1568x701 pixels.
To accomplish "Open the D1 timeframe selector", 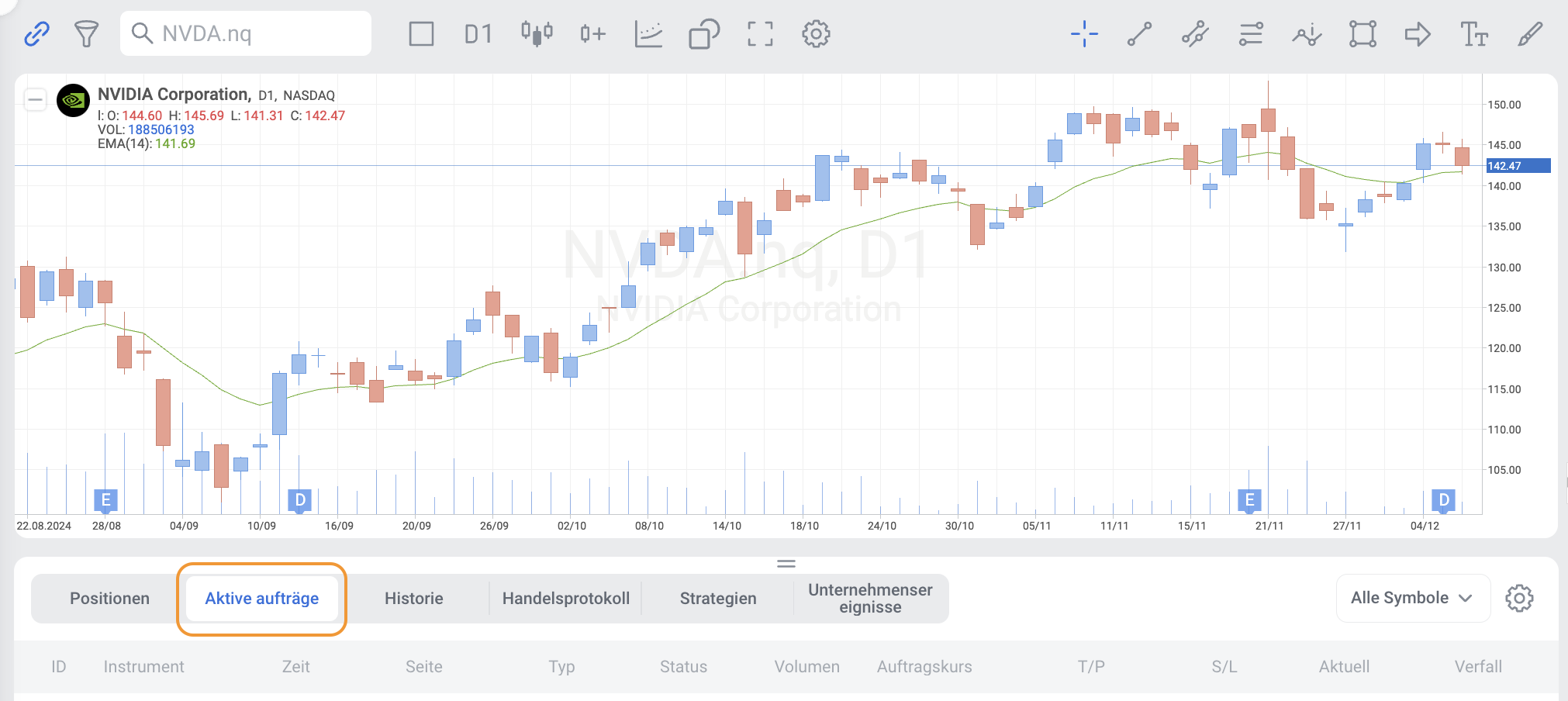I will (478, 34).
